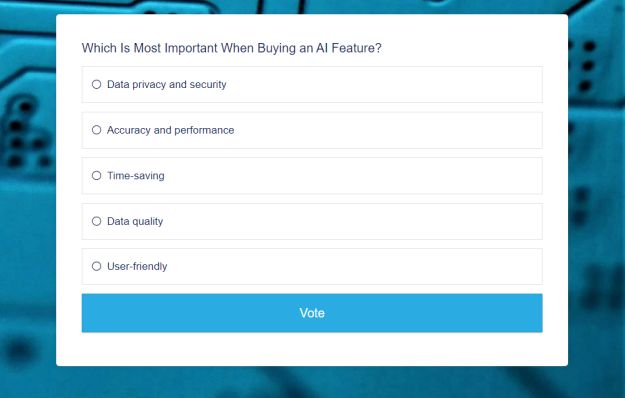625x398 pixels.
Task: Click white card margin below the Vote button
Action: pyautogui.click(x=312, y=349)
